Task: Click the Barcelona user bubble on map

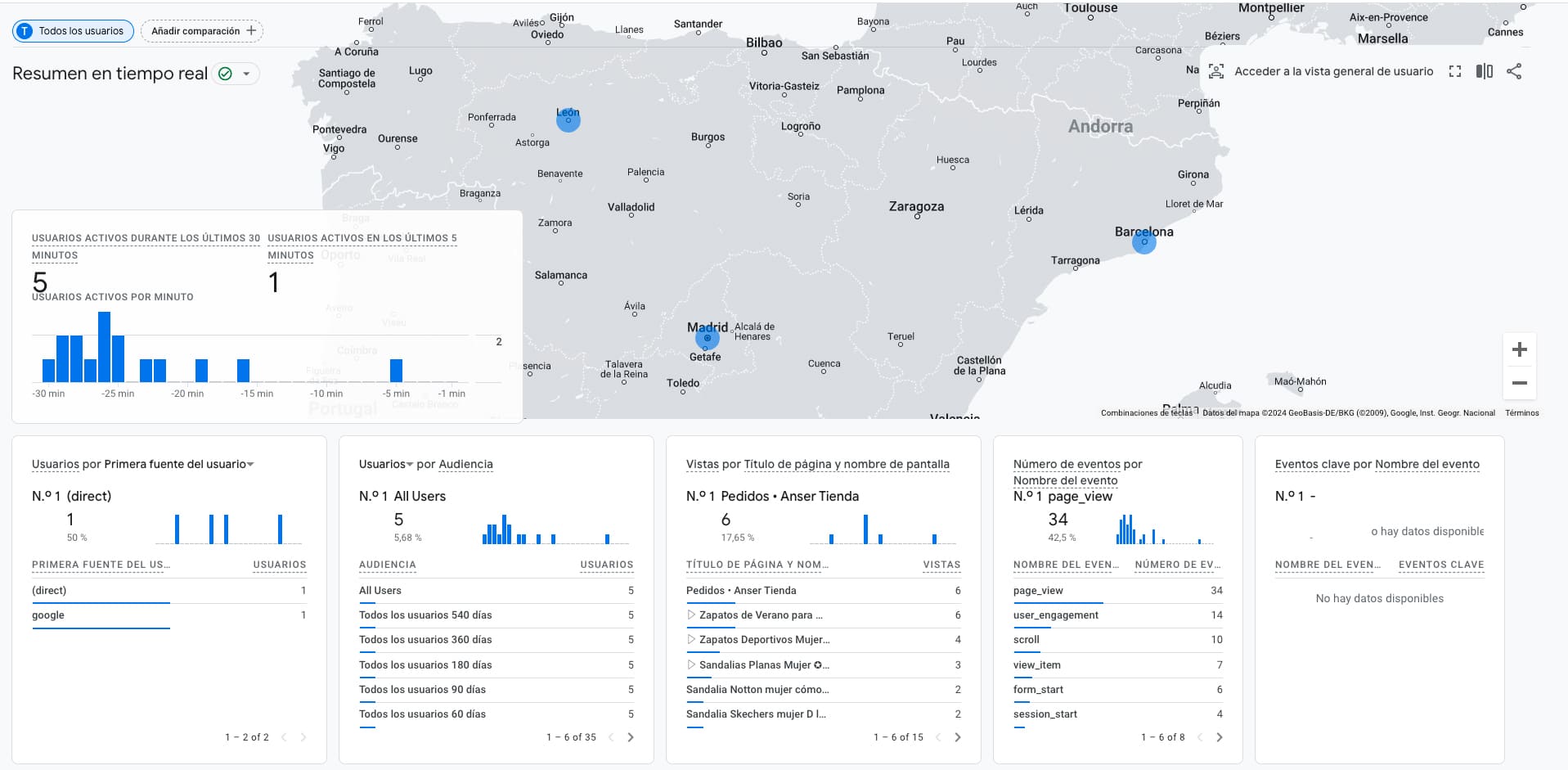Action: click(1143, 242)
